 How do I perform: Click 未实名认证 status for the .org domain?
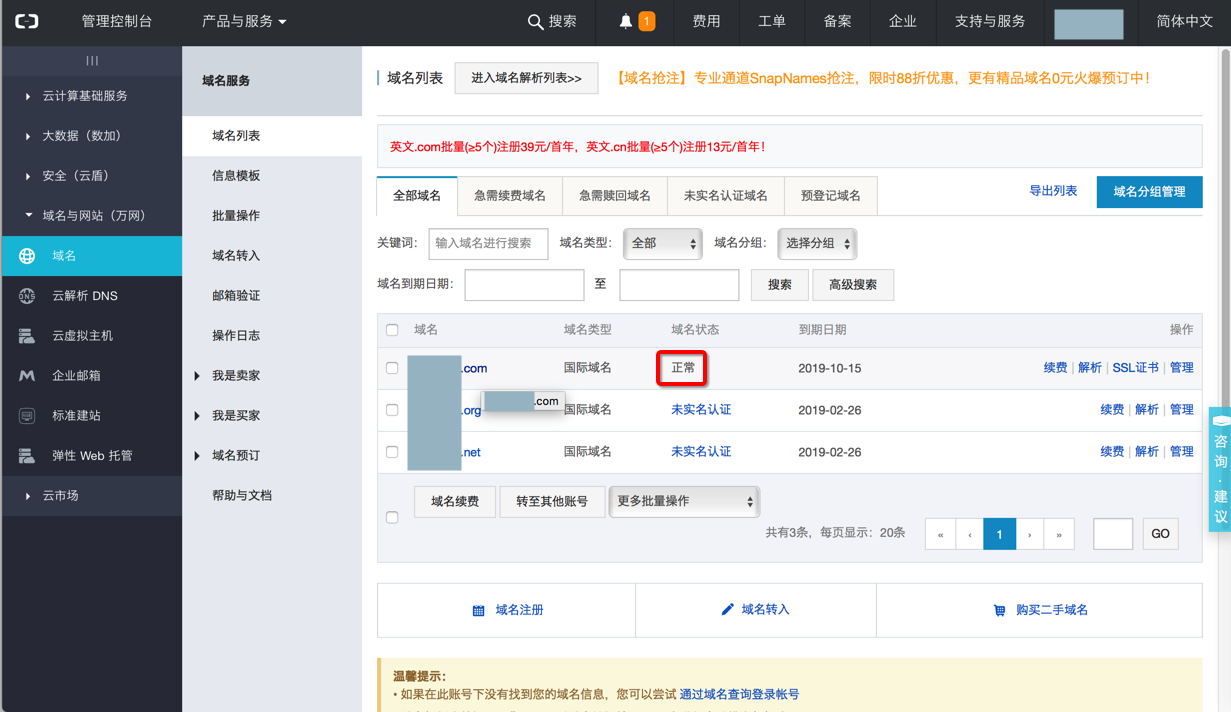coord(701,410)
